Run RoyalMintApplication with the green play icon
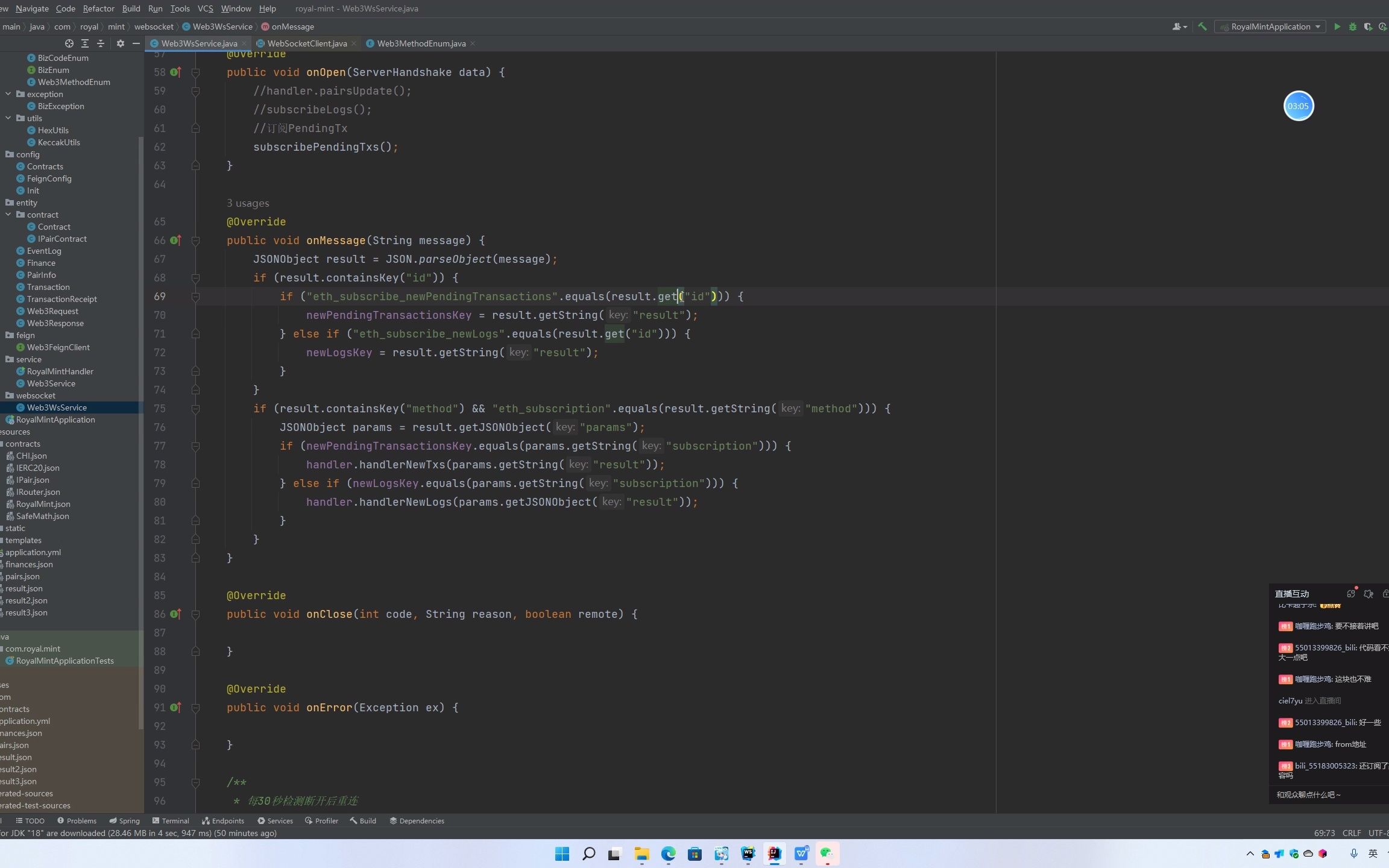 [1337, 27]
